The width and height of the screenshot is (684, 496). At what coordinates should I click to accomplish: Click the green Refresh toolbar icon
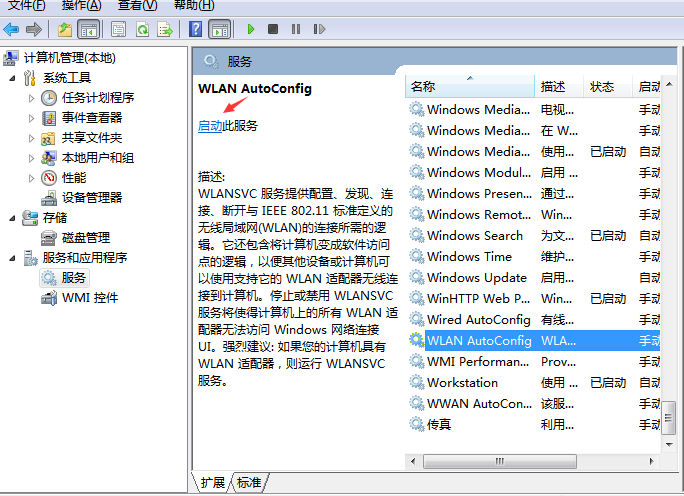tap(142, 30)
